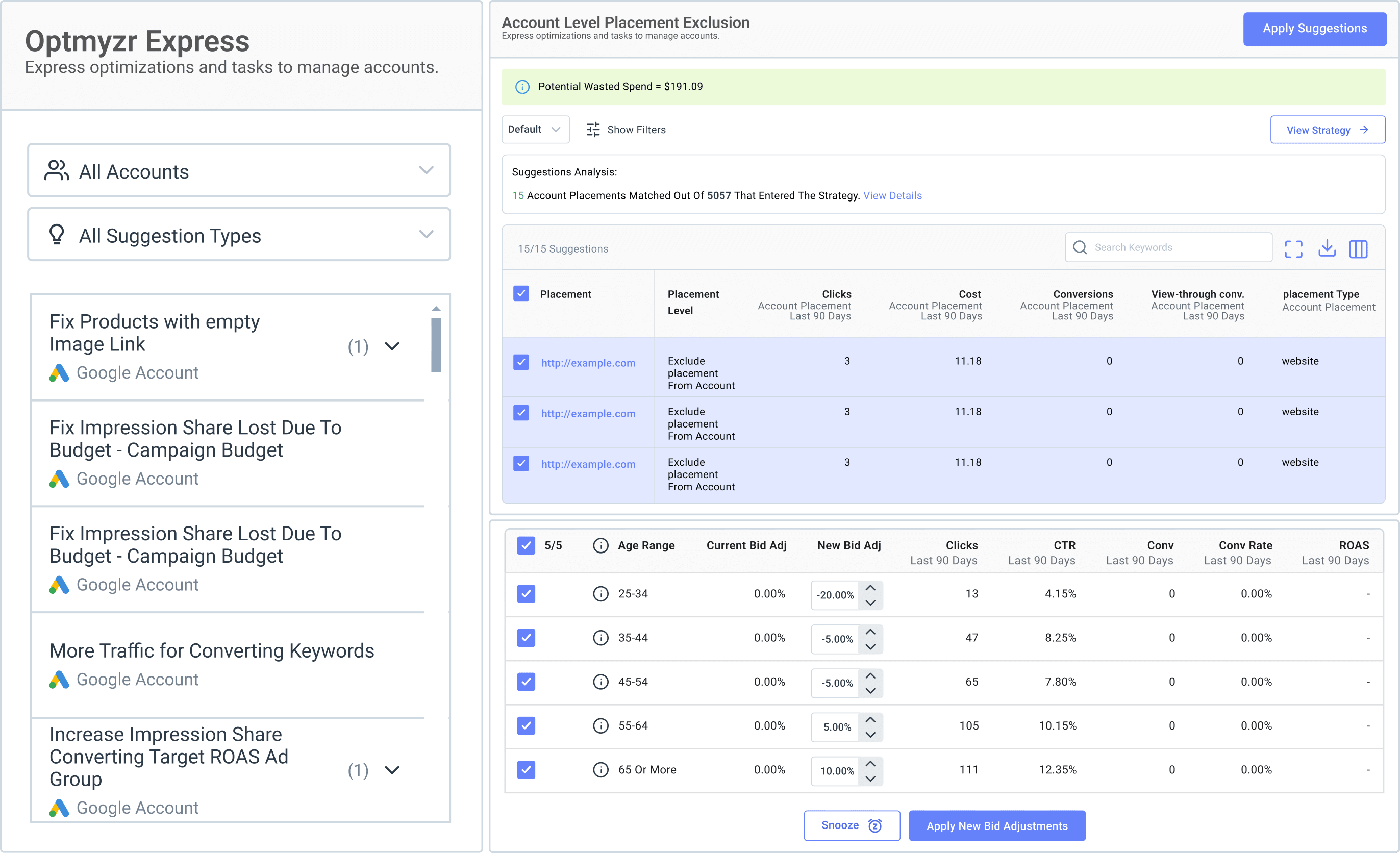Image resolution: width=1400 pixels, height=853 pixels.
Task: Snooze the bid adjustment suggestions
Action: (x=852, y=825)
